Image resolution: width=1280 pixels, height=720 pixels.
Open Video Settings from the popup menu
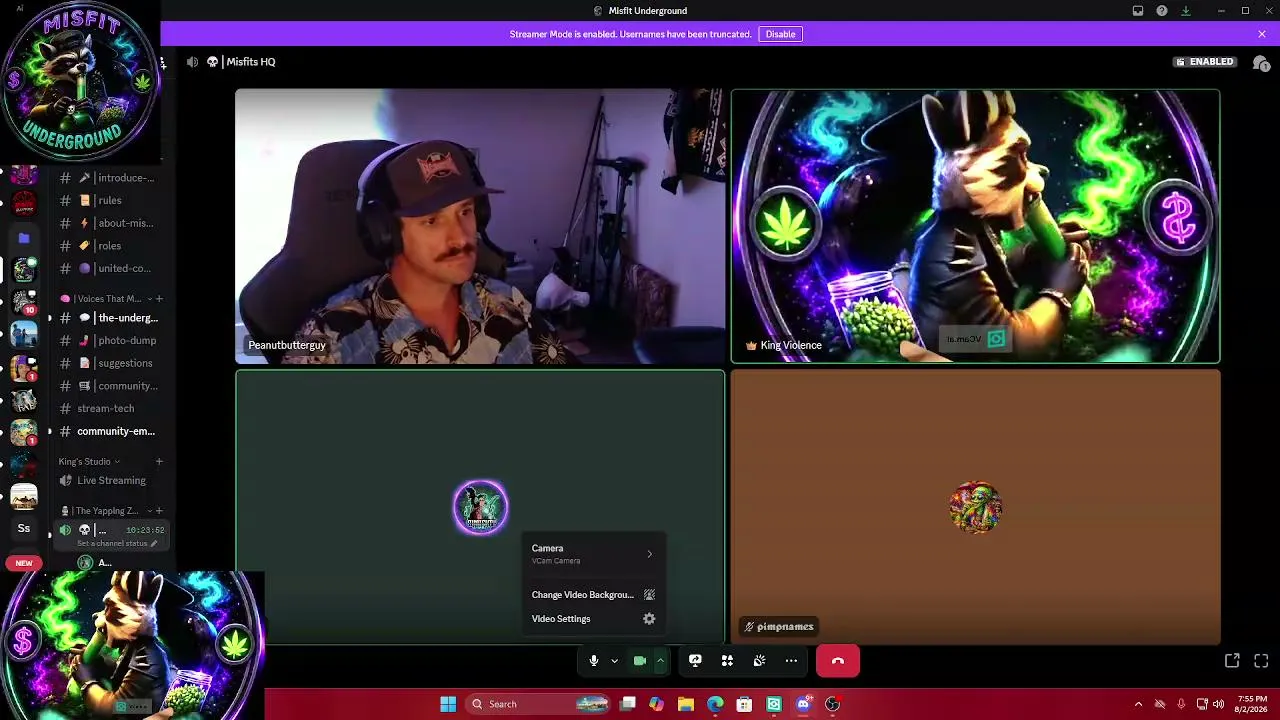pyautogui.click(x=593, y=619)
